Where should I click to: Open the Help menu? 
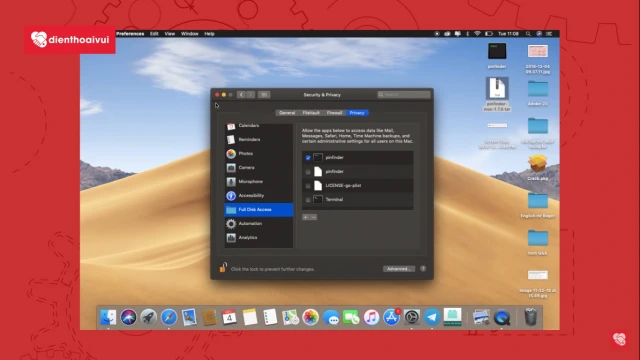tap(209, 34)
